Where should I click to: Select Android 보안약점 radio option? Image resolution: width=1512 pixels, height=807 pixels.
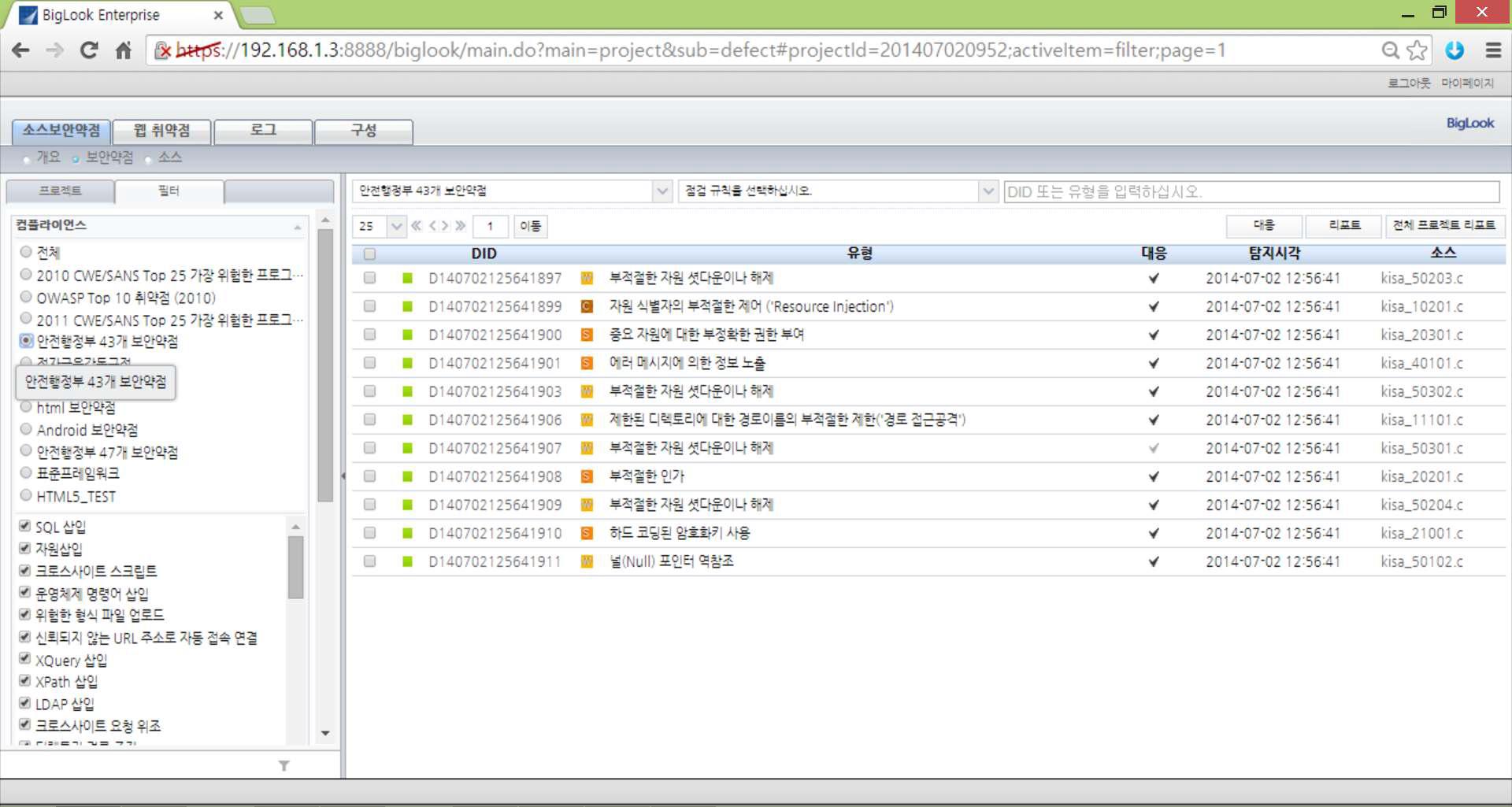click(x=26, y=429)
